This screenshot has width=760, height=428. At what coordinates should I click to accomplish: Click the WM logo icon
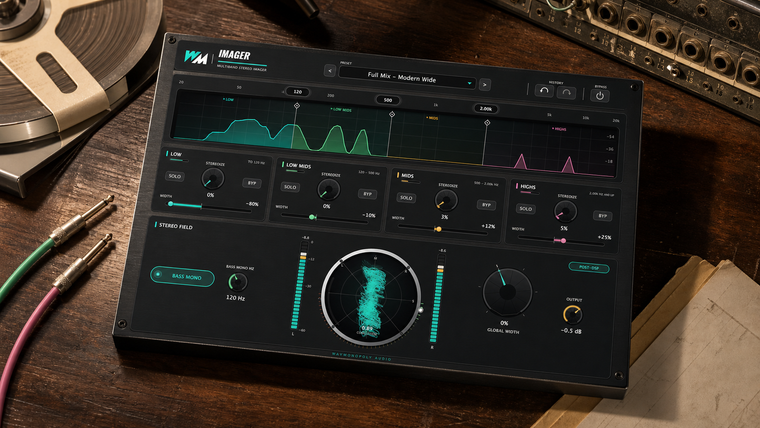(196, 57)
